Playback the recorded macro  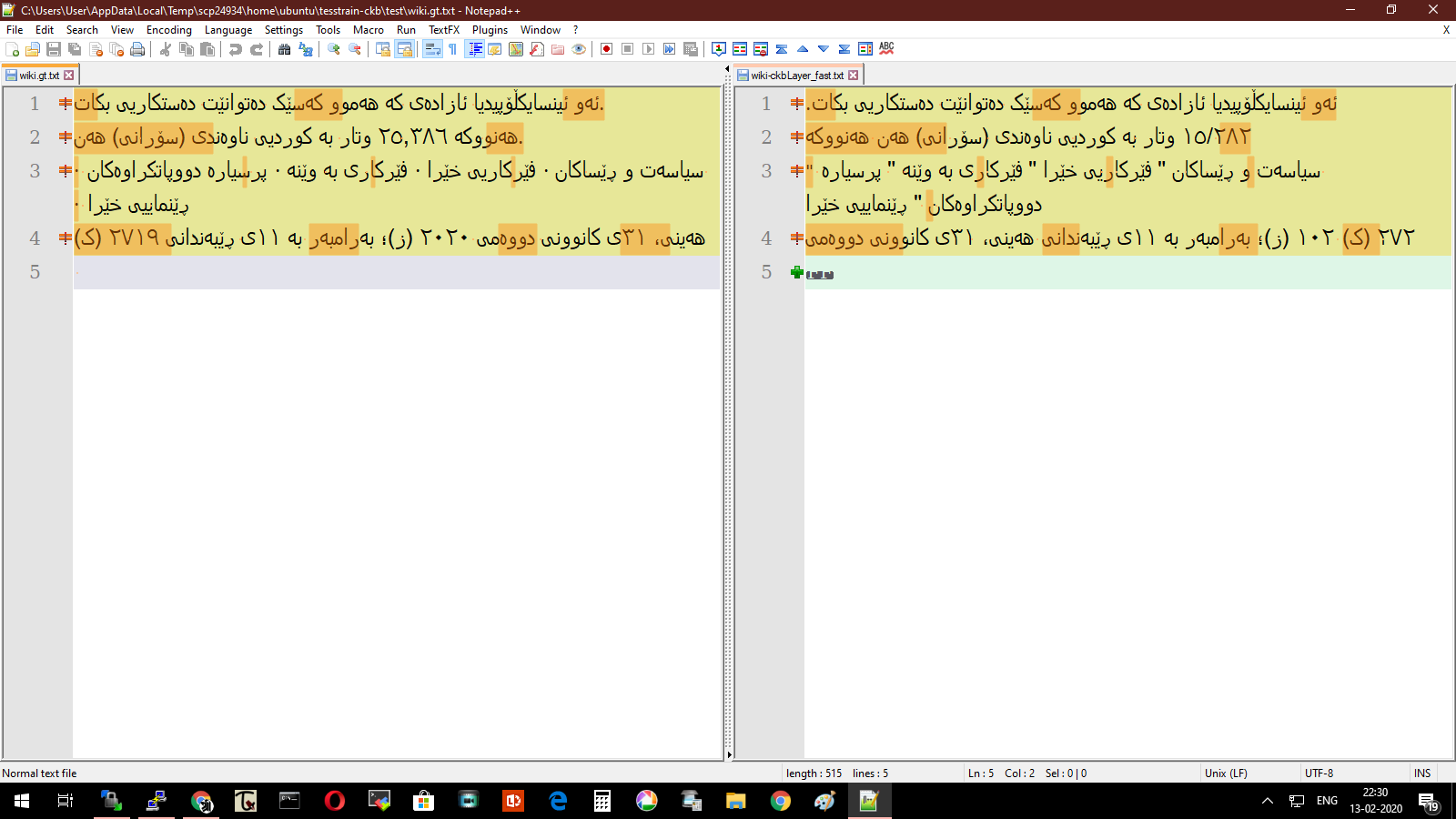click(x=648, y=50)
